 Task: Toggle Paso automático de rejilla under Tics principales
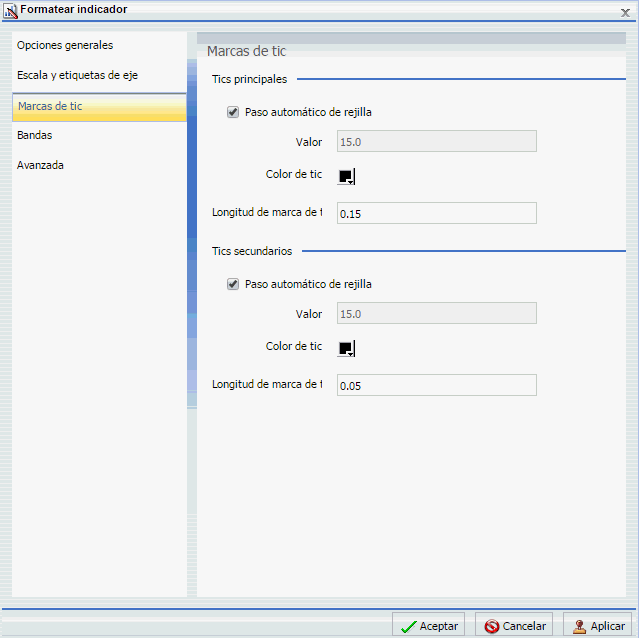point(233,112)
